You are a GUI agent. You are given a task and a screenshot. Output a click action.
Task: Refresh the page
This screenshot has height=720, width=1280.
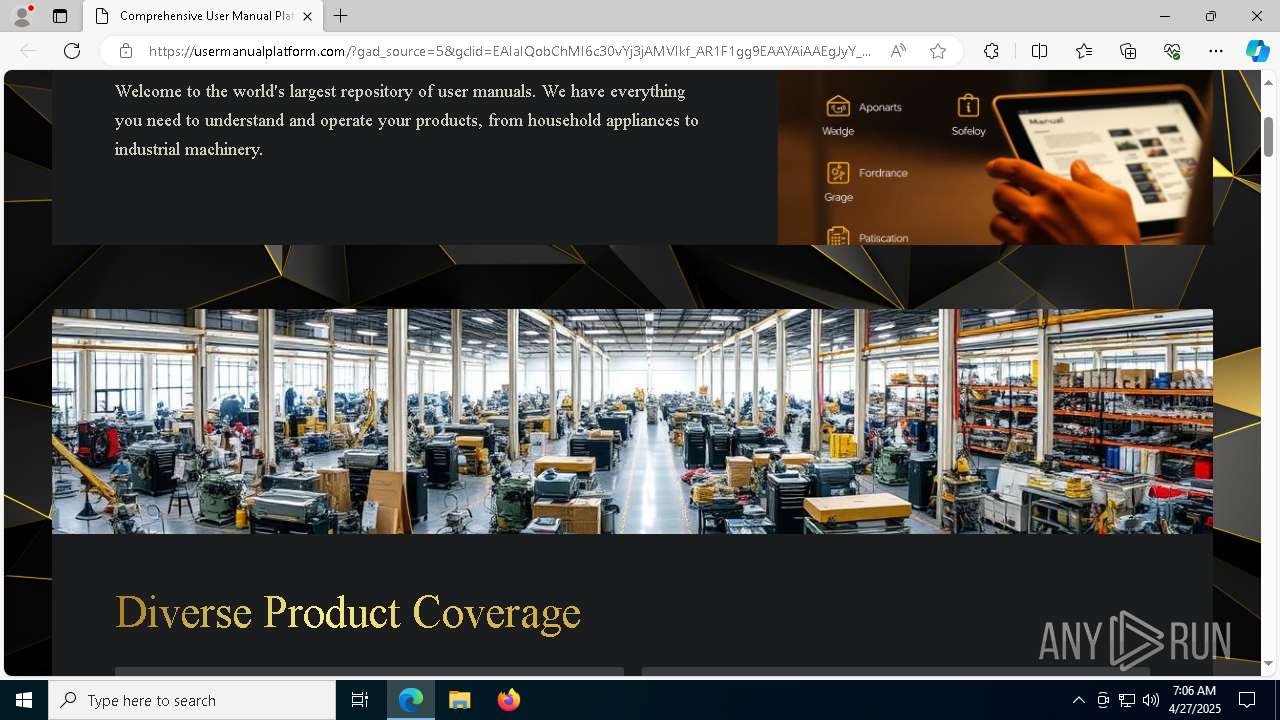72,51
